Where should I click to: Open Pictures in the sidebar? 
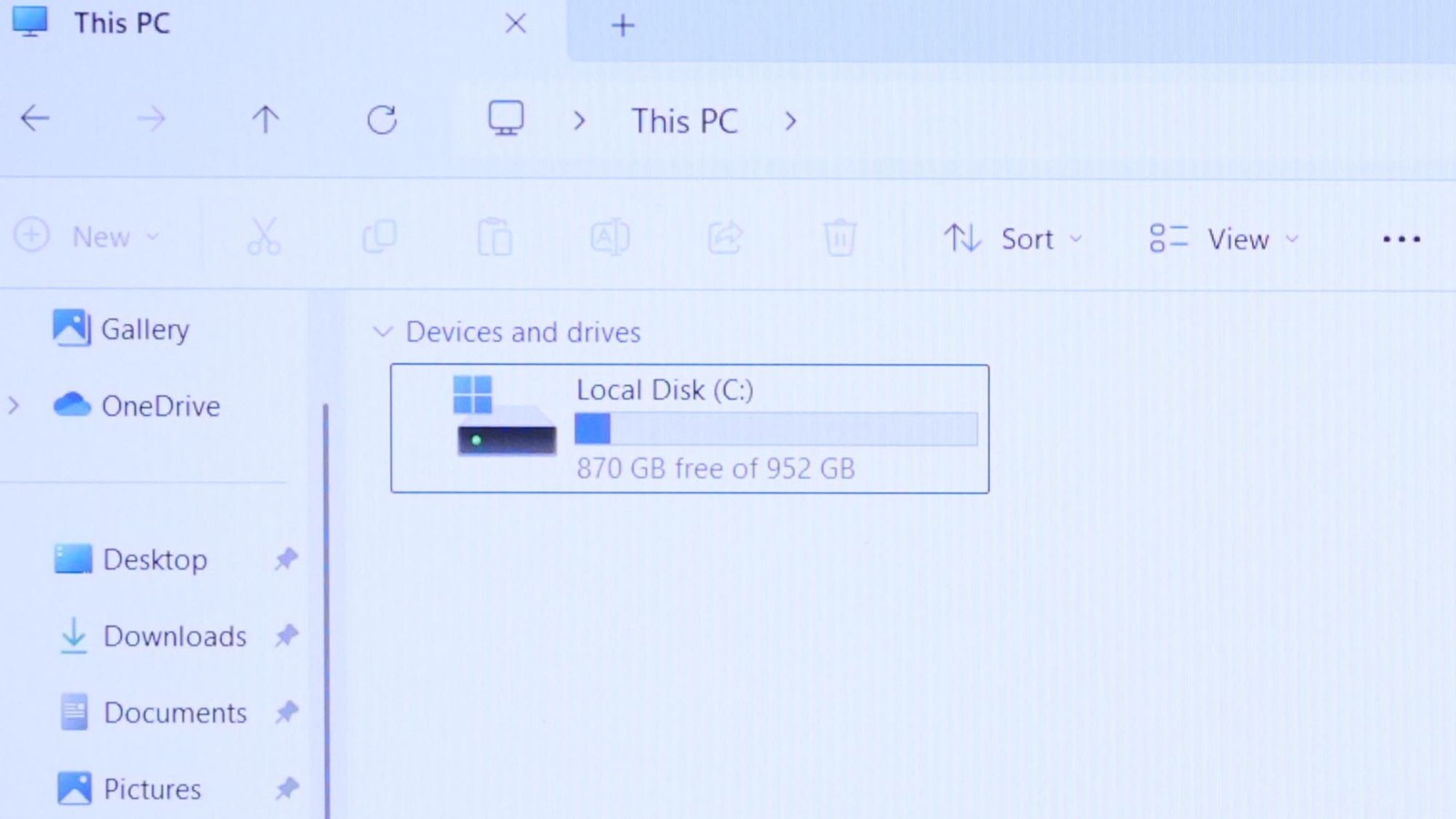coord(129,788)
